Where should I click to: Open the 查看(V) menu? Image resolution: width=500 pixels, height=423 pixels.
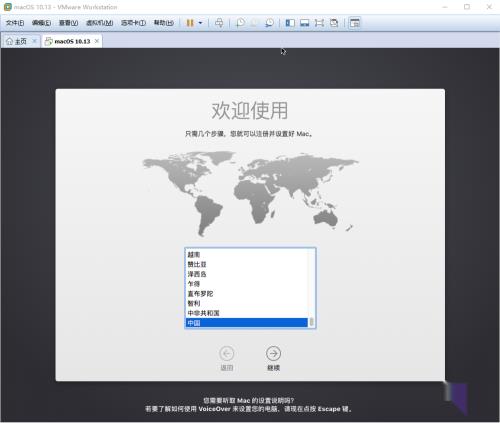(68, 23)
